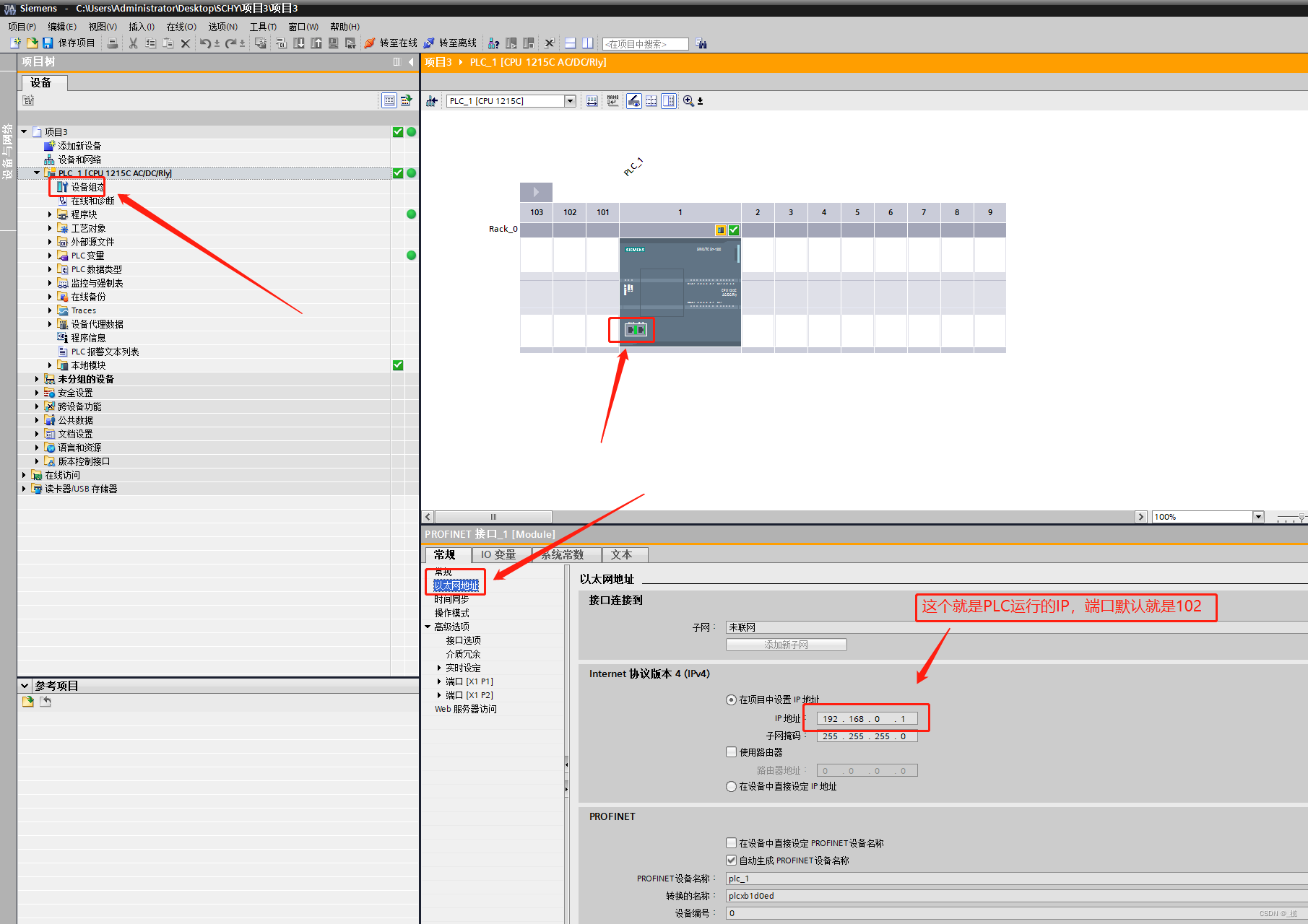The image size is (1308, 924).
Task: Click the 添加新子网 button
Action: (x=785, y=644)
